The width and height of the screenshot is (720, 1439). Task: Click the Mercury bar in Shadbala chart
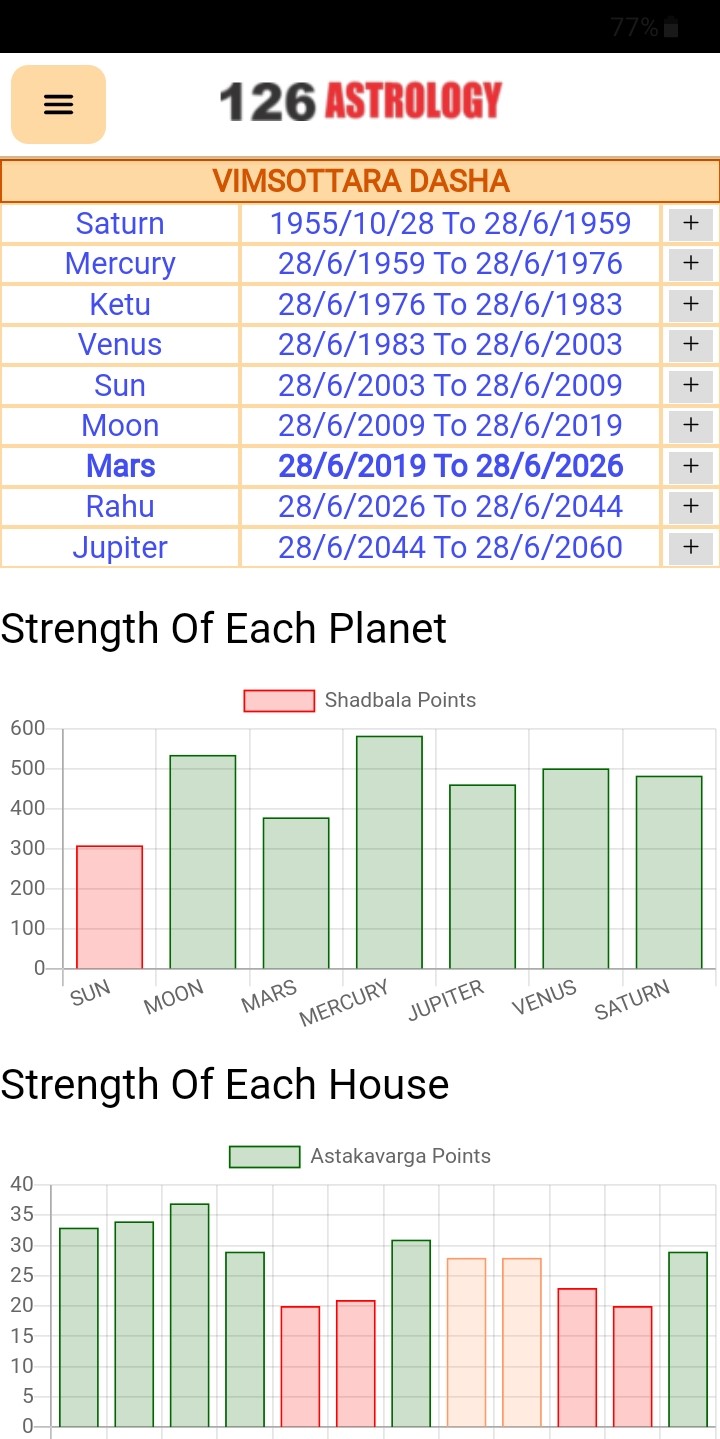389,852
